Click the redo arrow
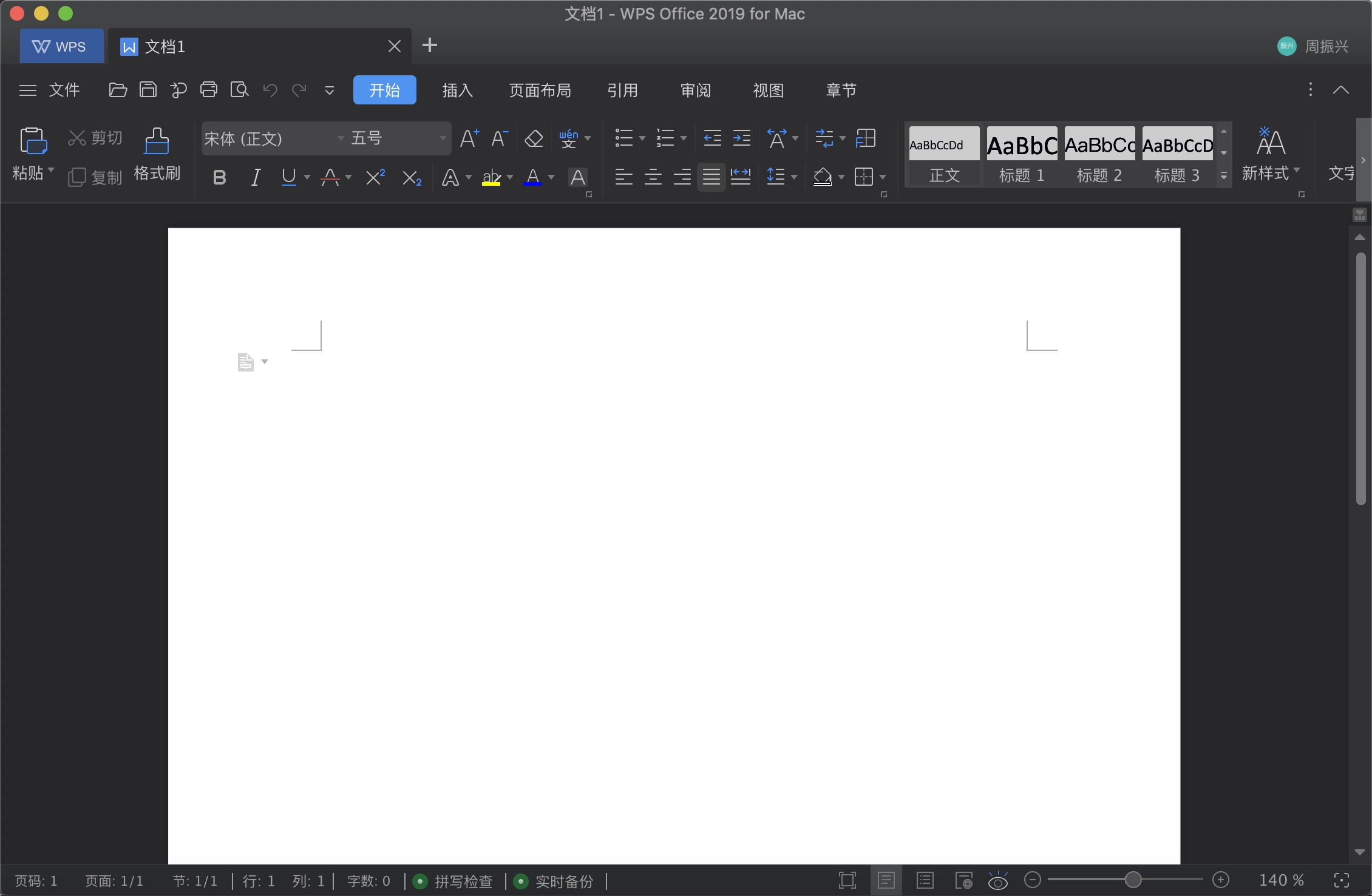The image size is (1372, 896). [299, 90]
